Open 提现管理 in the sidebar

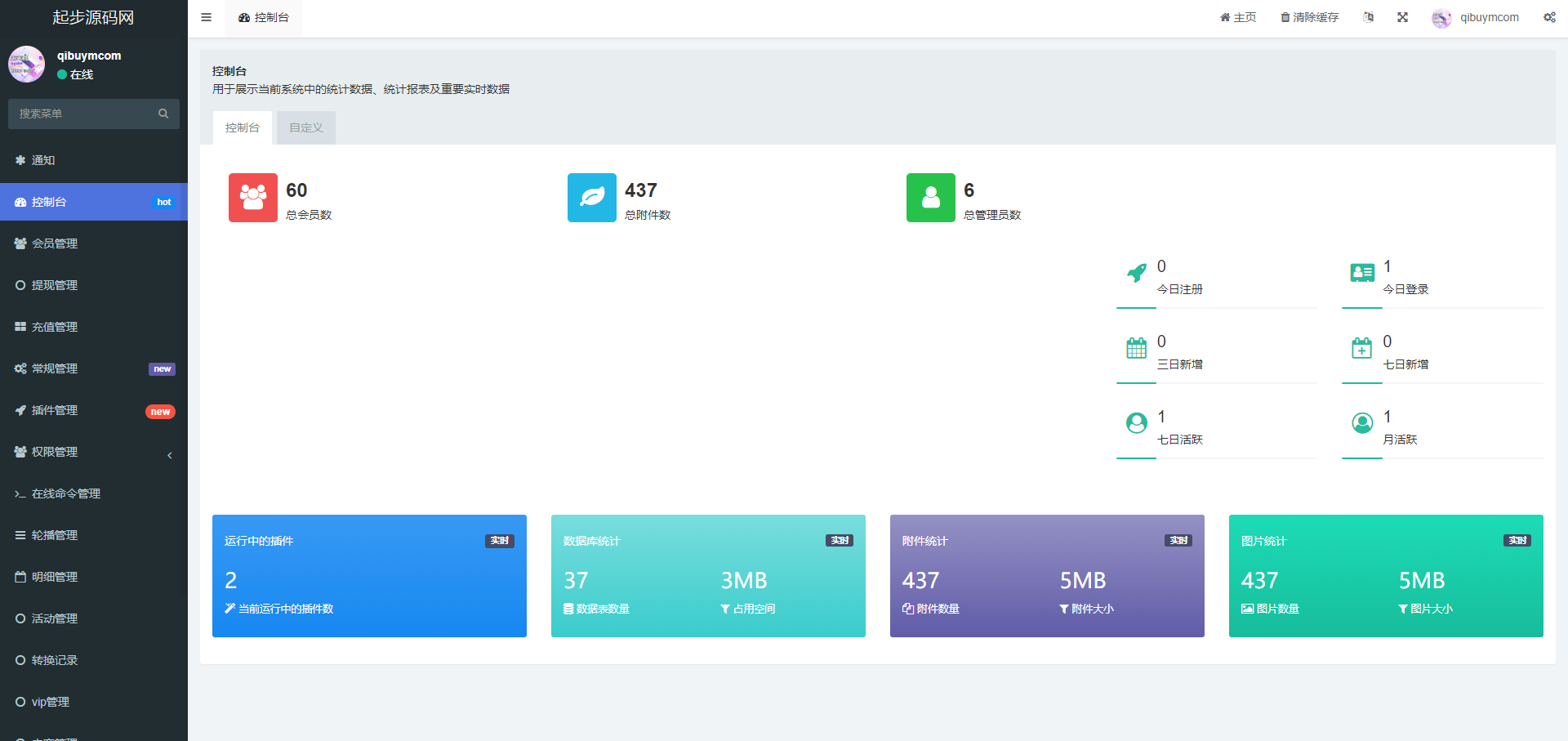click(x=94, y=285)
